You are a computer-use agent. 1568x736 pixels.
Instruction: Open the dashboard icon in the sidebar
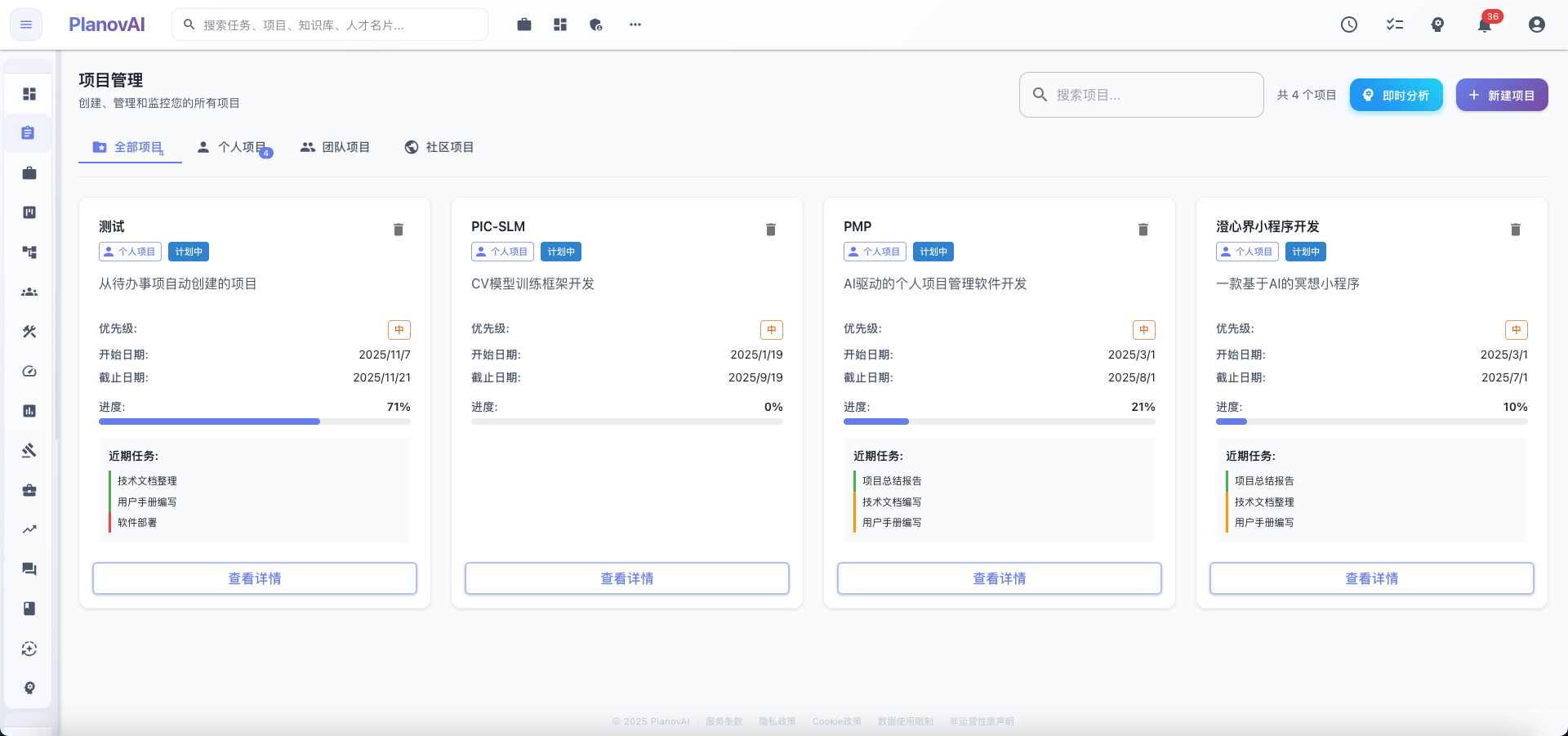tap(29, 94)
